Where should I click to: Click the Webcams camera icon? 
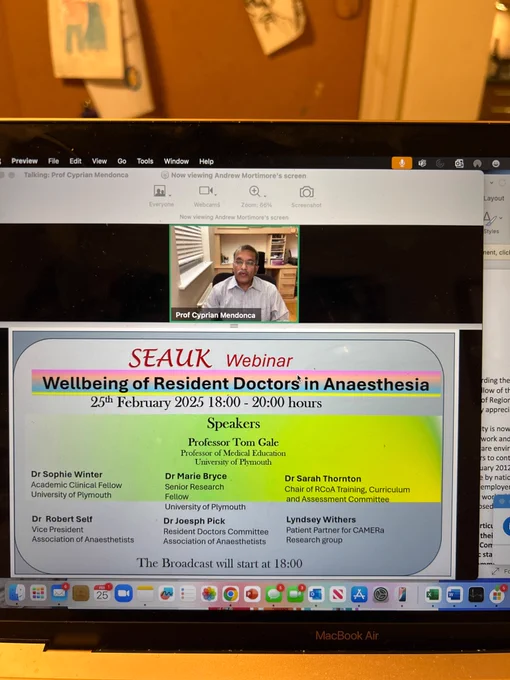point(205,190)
